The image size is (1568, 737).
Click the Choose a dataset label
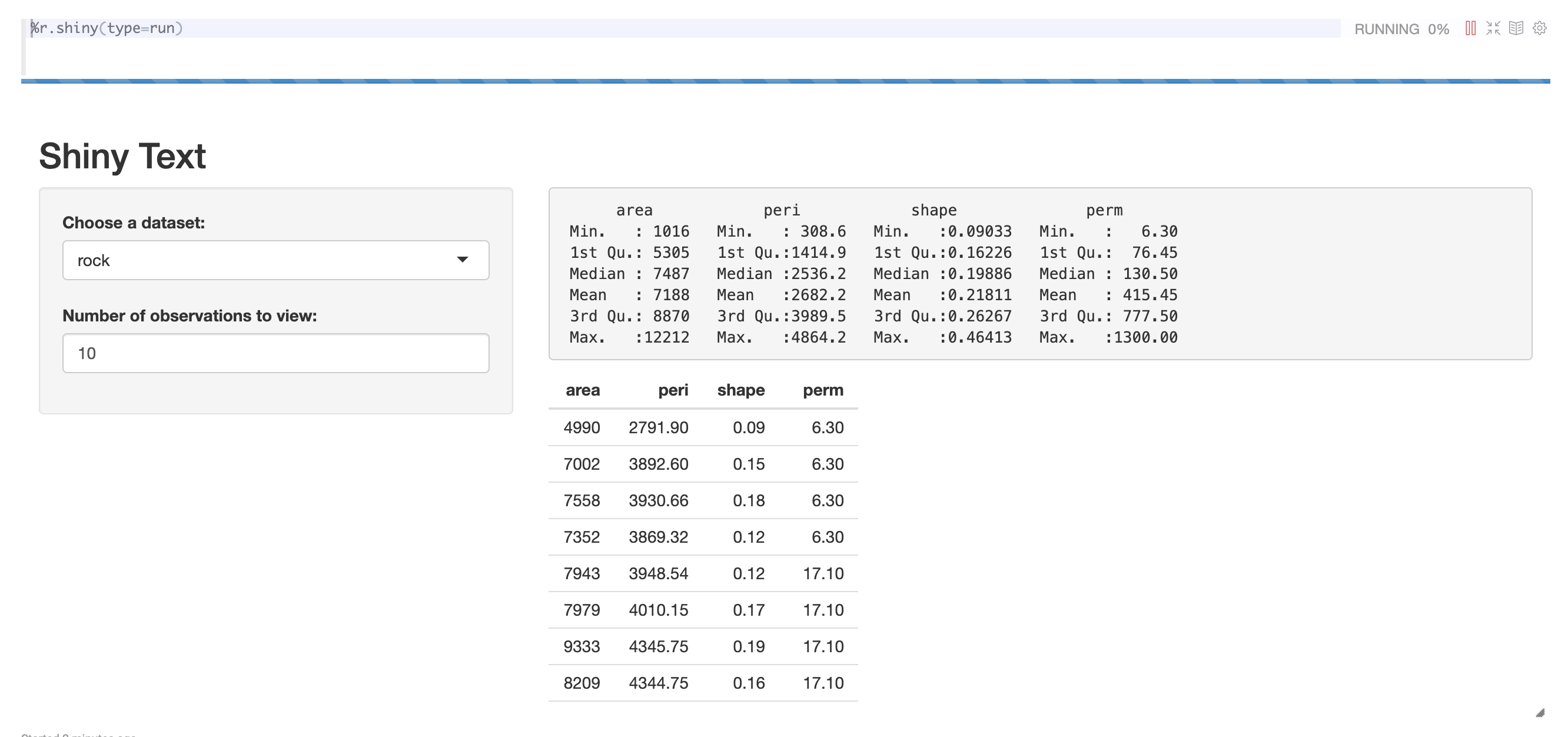tap(133, 223)
